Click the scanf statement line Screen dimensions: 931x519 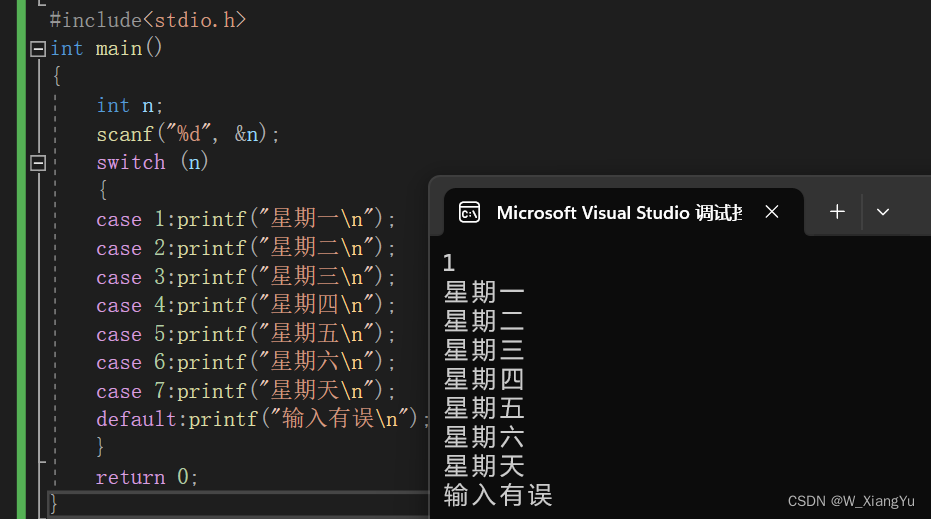click(x=188, y=134)
